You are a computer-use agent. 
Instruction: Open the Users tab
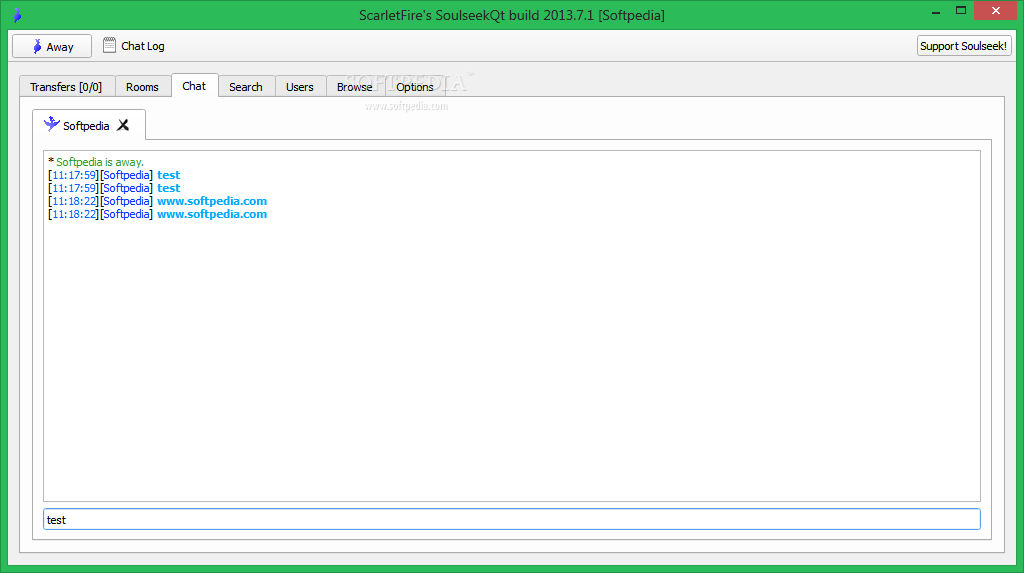pyautogui.click(x=300, y=87)
